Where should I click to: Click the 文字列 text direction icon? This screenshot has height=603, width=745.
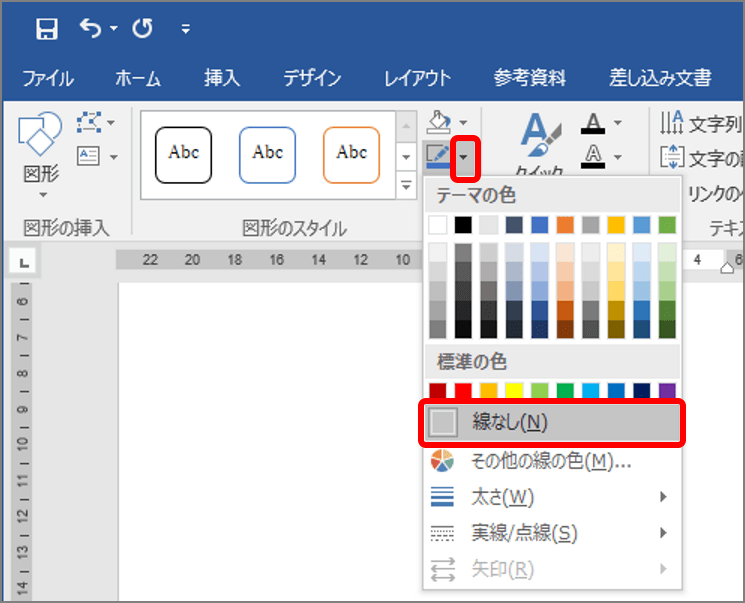click(672, 123)
